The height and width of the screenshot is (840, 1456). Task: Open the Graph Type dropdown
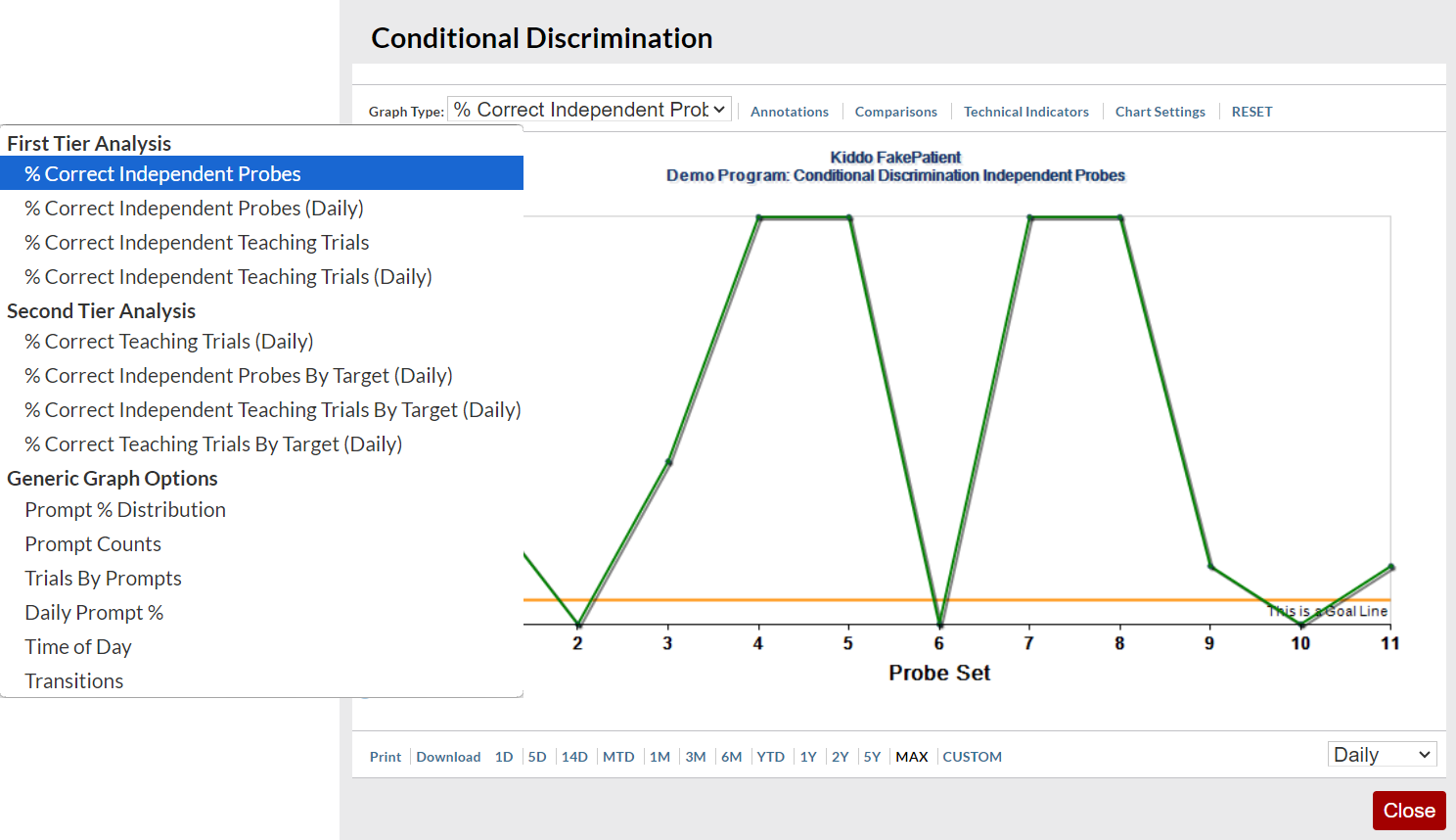589,110
